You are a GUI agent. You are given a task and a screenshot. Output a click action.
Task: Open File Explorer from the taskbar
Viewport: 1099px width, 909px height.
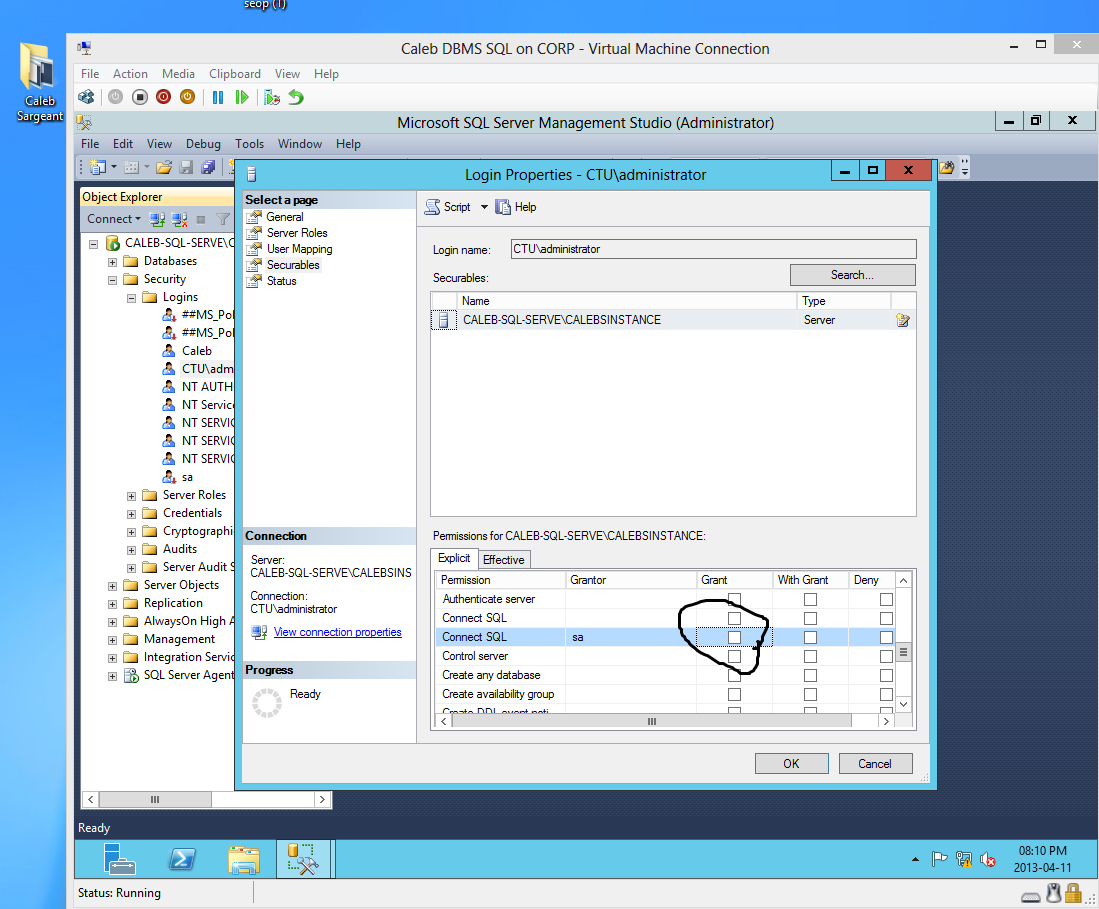pyautogui.click(x=244, y=860)
